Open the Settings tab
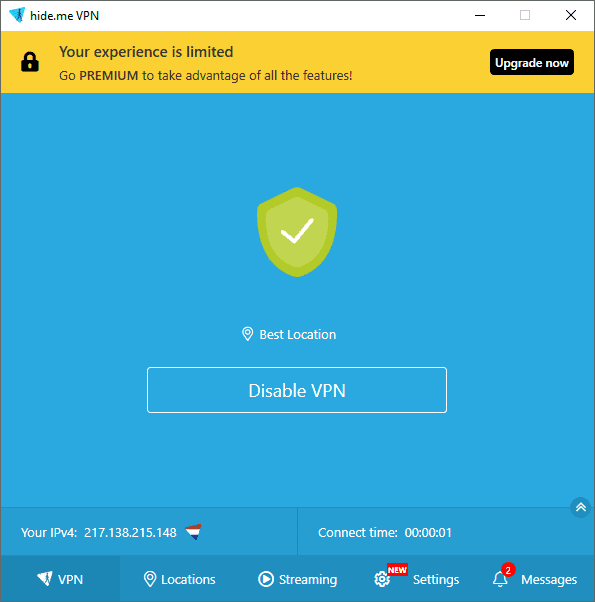This screenshot has width=595, height=602. pyautogui.click(x=416, y=579)
